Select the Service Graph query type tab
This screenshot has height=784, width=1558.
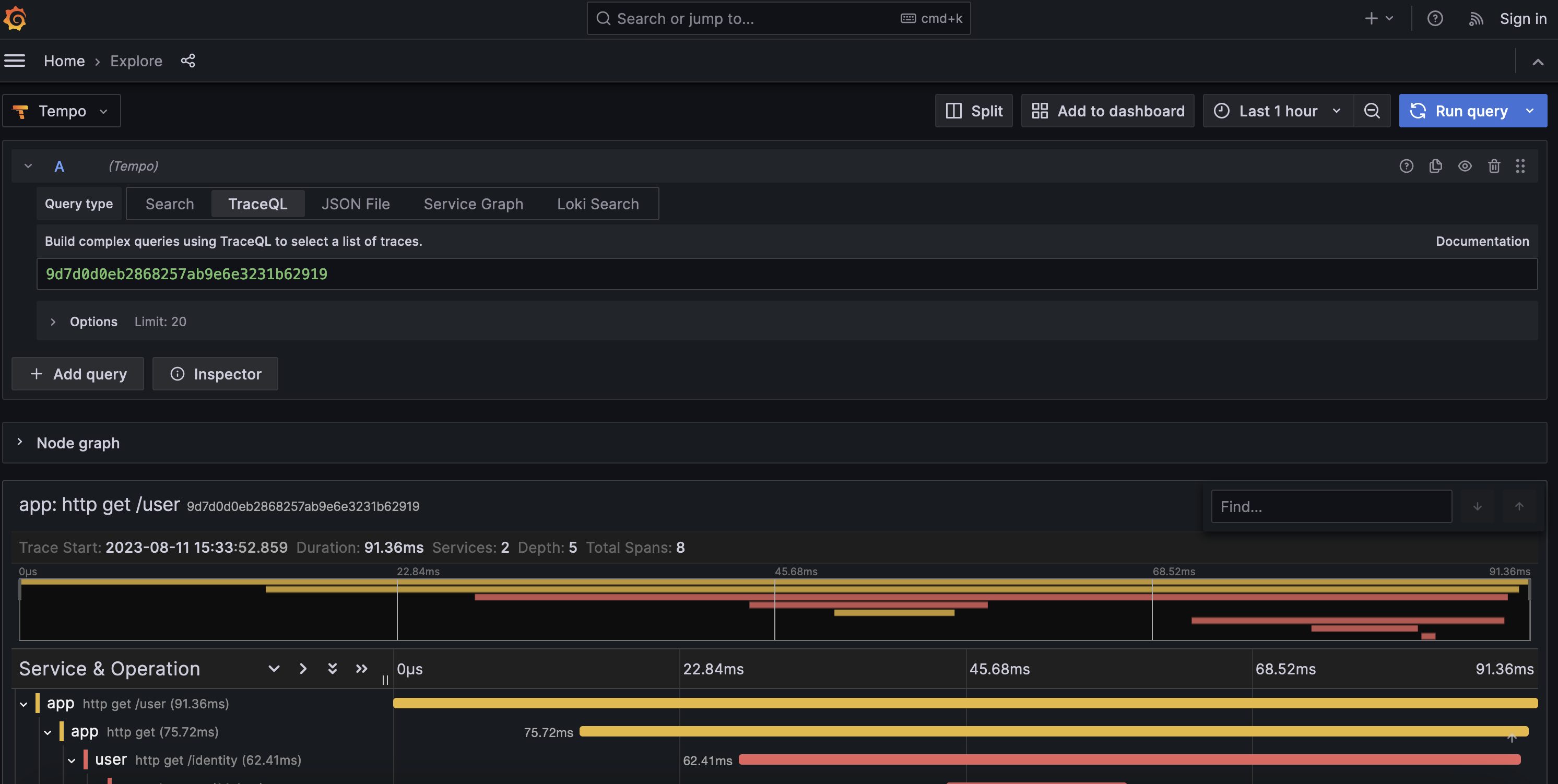474,204
